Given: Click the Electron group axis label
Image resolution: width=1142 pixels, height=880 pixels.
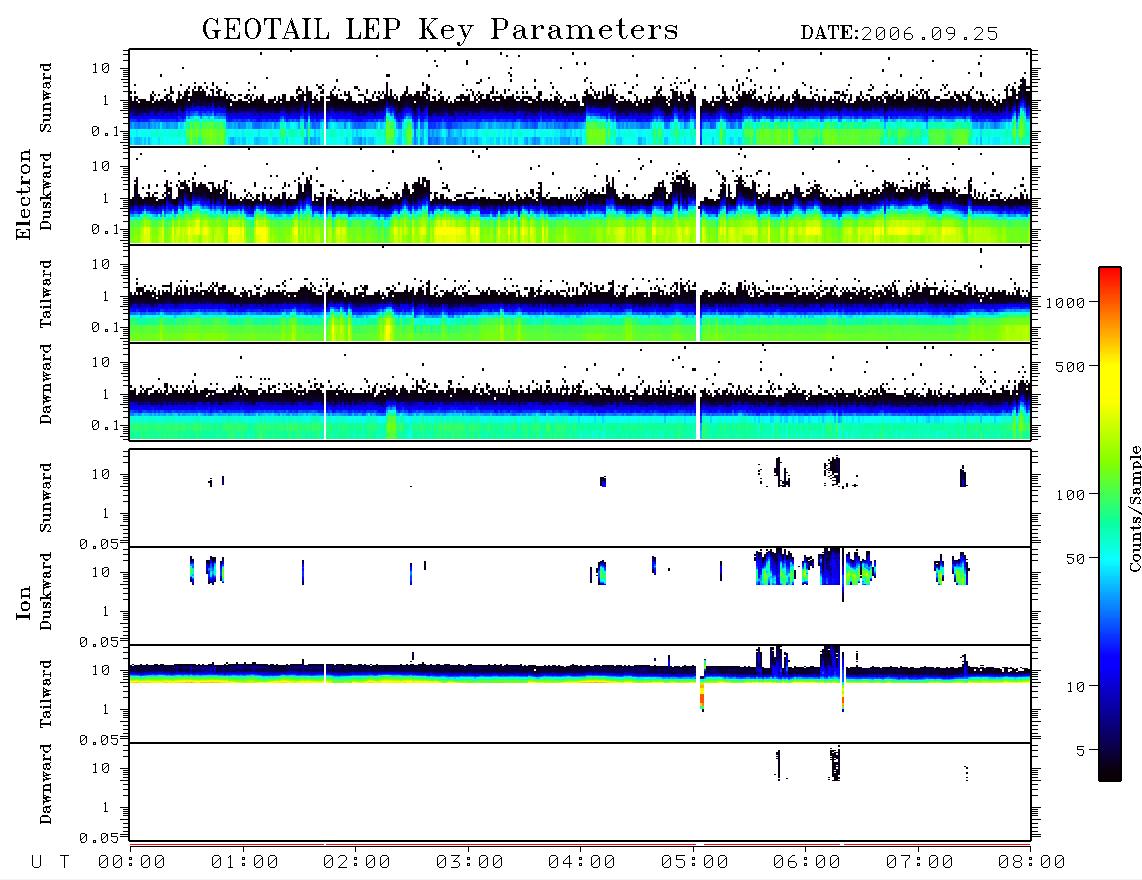Looking at the screenshot, I should point(24,194).
